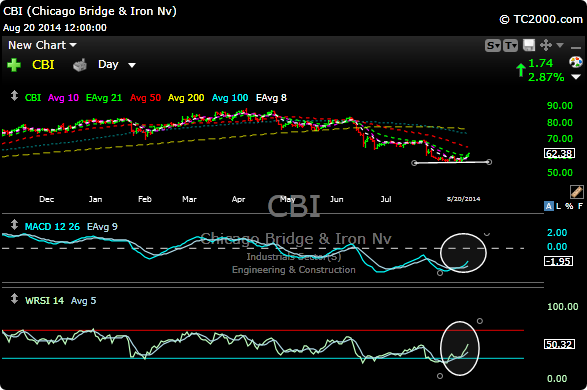Screen dimensions: 587x390
Task: Click the cyan oversold line in WRSI pane
Action: click(x=263, y=359)
